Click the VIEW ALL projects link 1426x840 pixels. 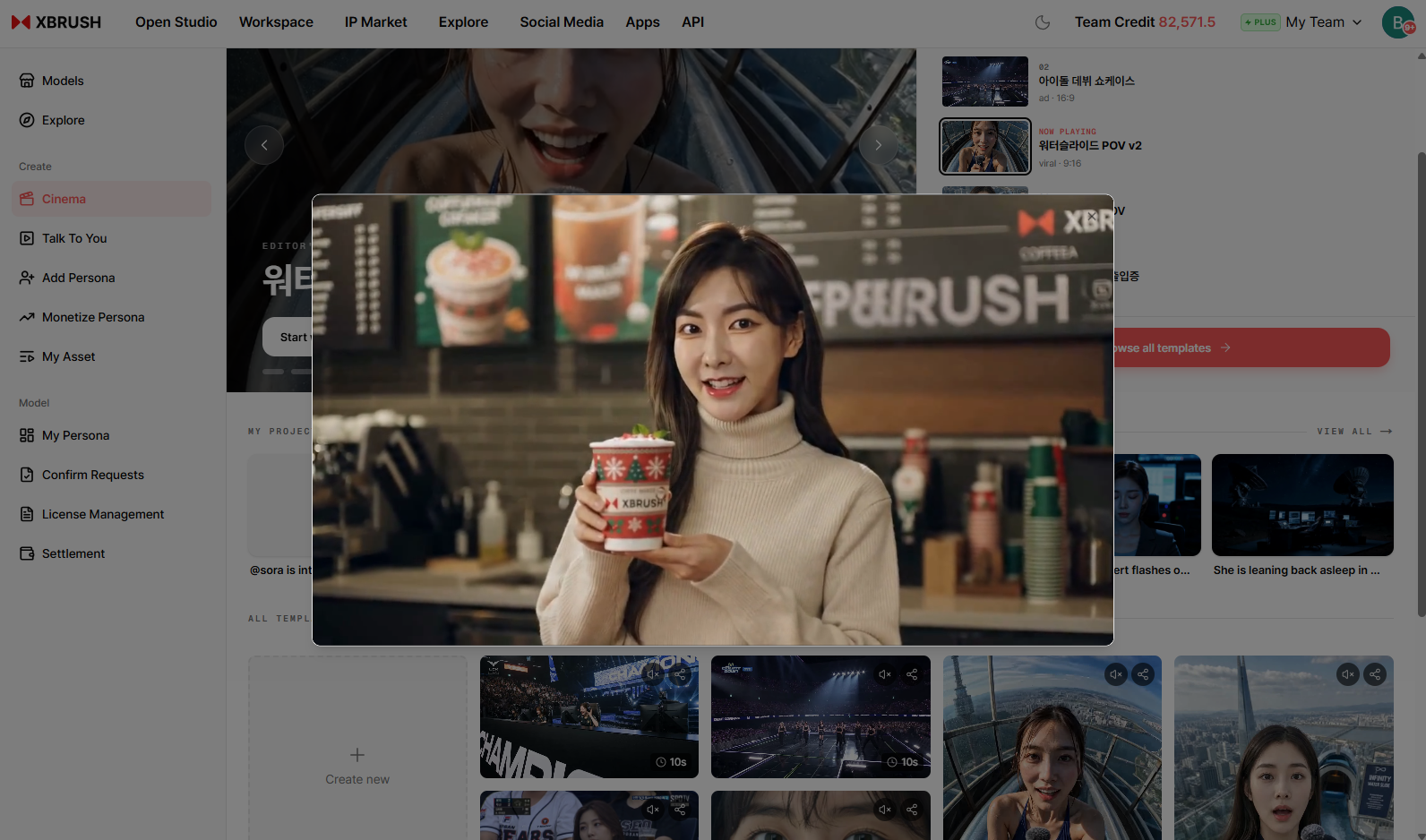tap(1354, 432)
